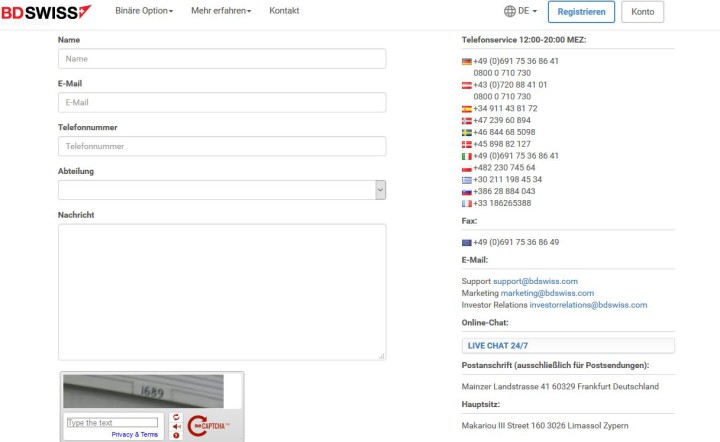Click the captcha image showing 1689
Screen dimensions: 720x442
(143, 391)
